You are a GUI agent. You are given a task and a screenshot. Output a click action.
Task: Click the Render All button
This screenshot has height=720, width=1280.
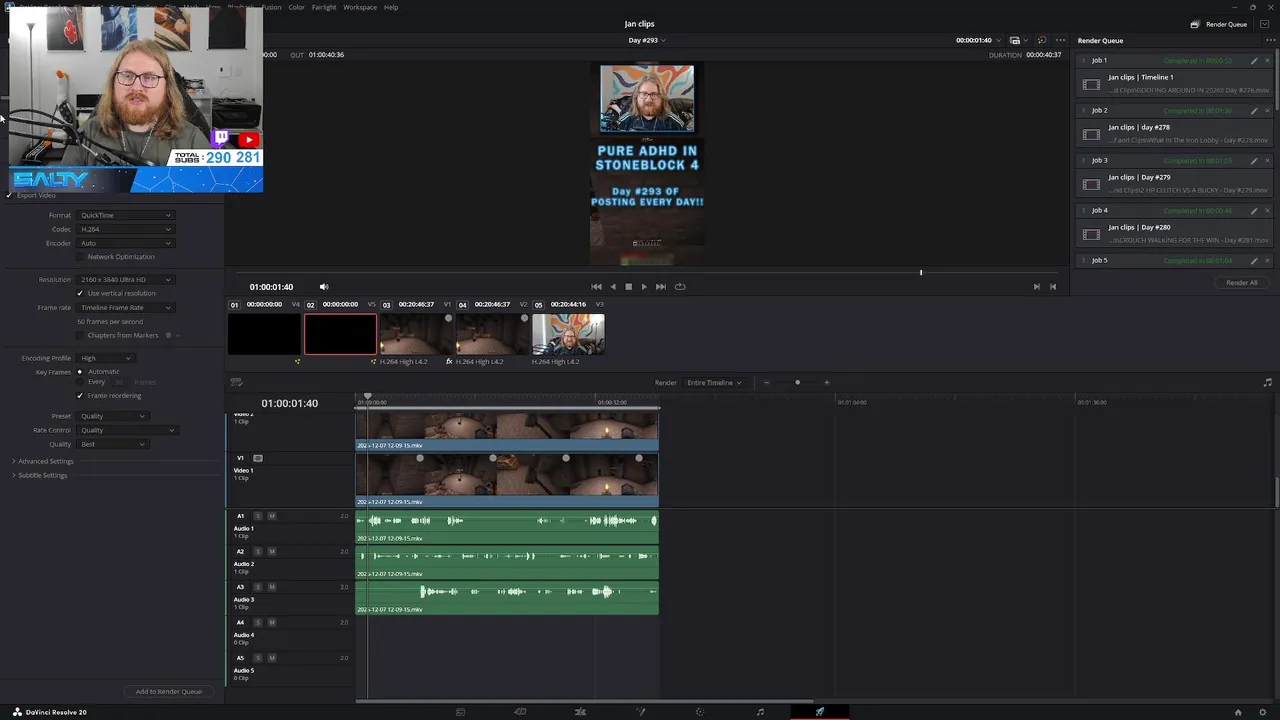click(x=1241, y=283)
